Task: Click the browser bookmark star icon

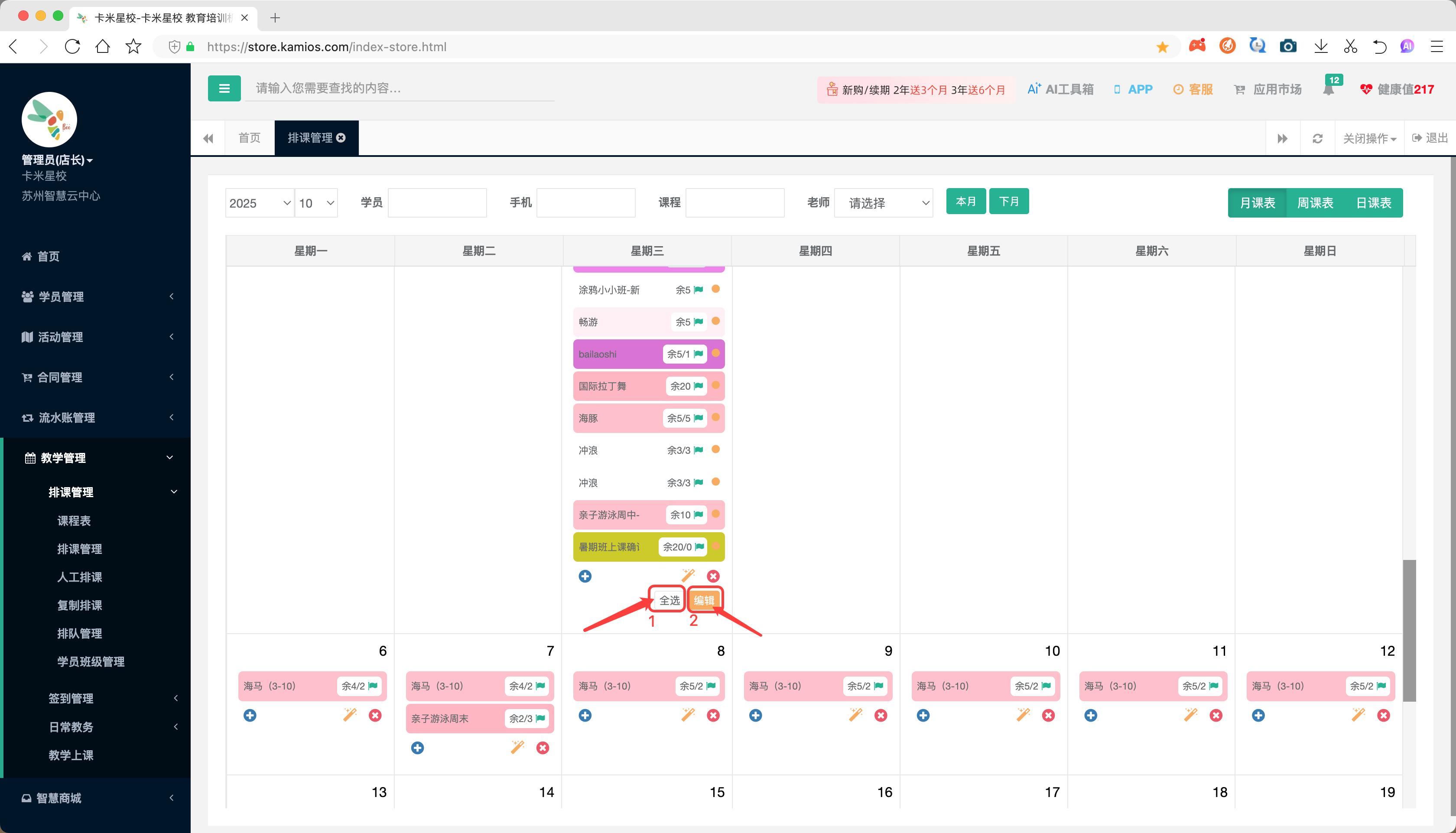Action: (x=133, y=46)
